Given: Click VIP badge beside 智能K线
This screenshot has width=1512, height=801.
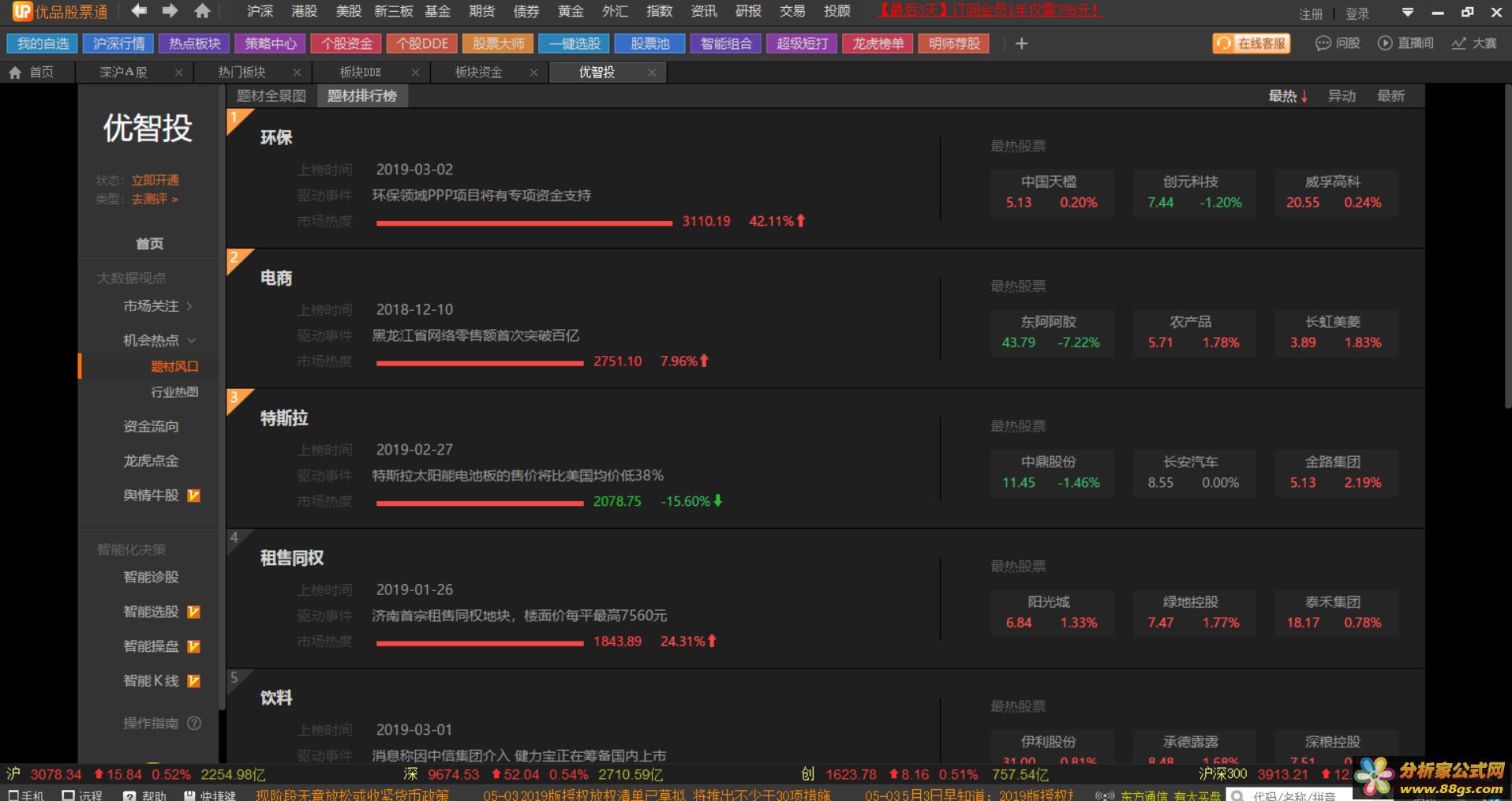Looking at the screenshot, I should pos(194,681).
